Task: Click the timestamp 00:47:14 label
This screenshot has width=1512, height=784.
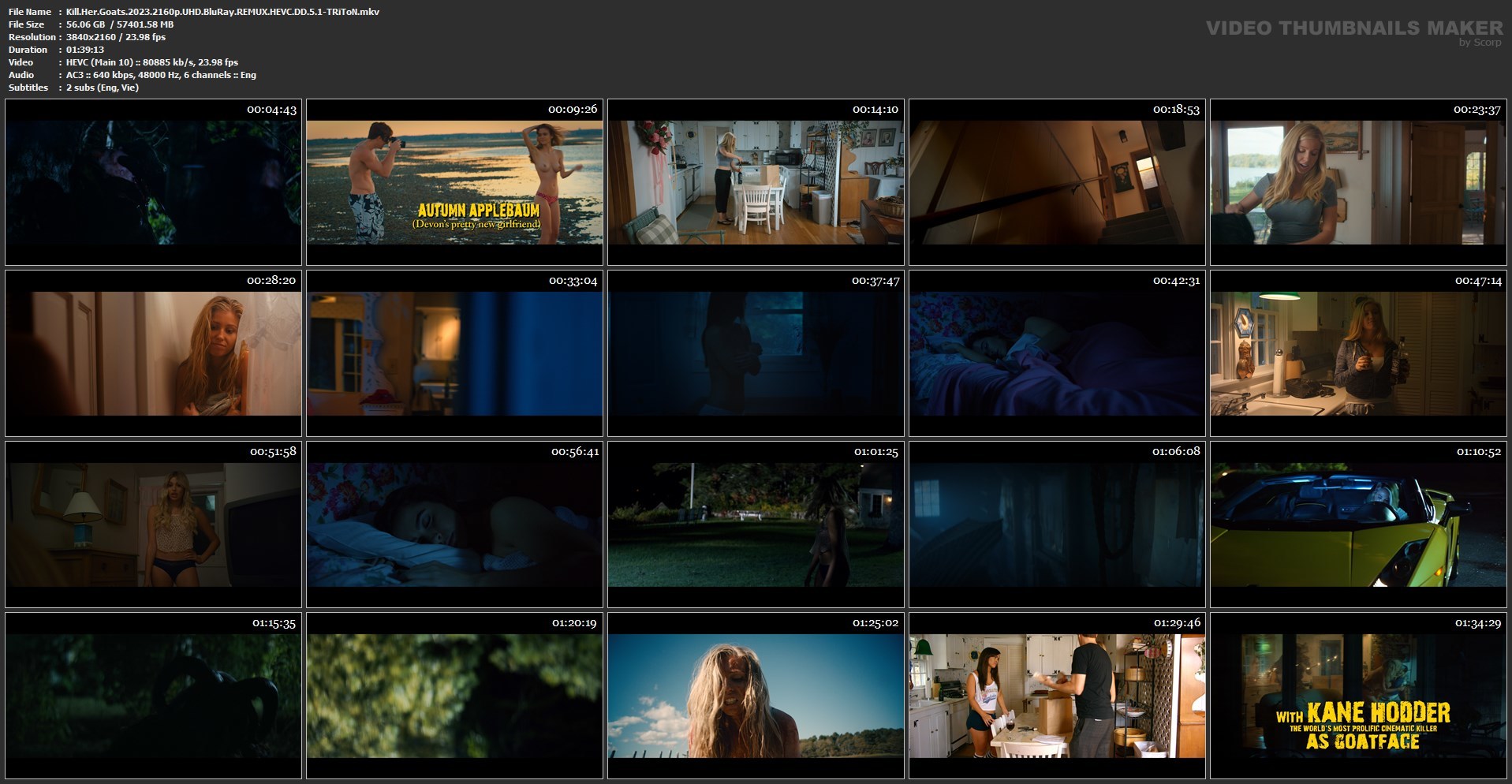Action: (1478, 281)
